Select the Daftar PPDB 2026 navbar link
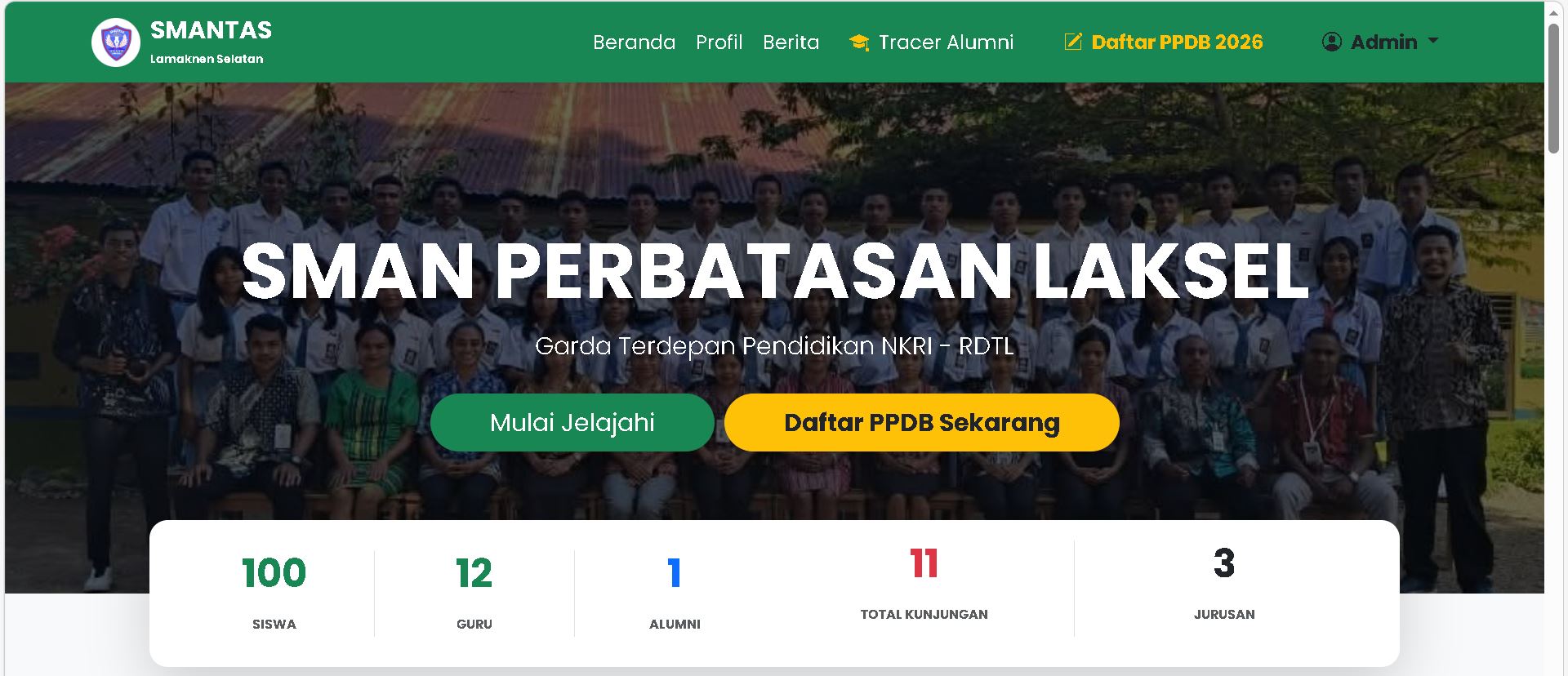 [x=1177, y=42]
